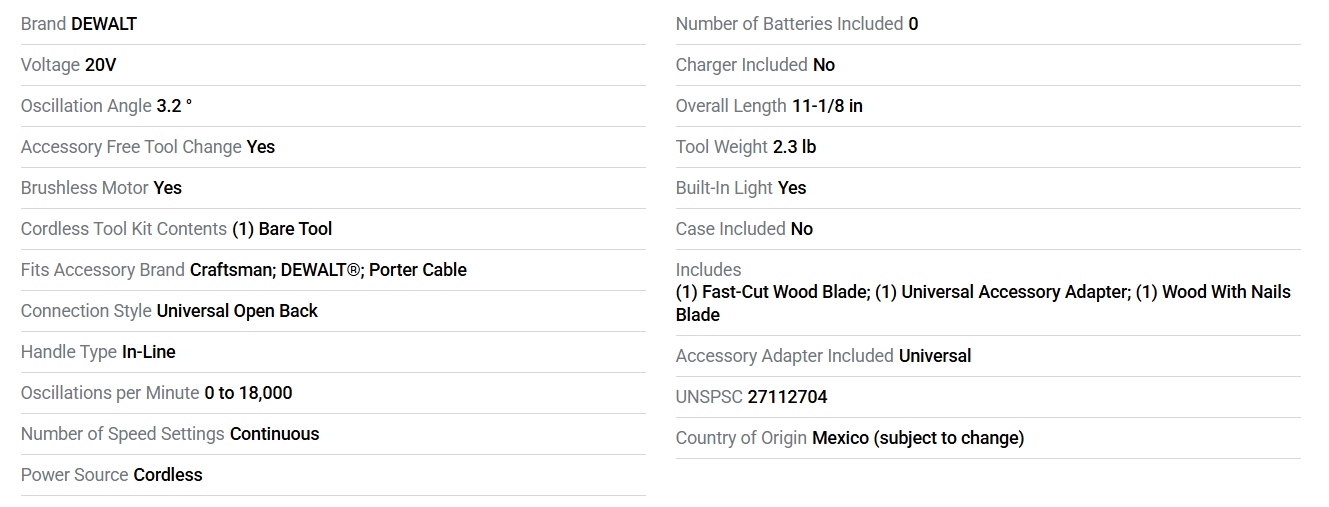This screenshot has width=1329, height=507.
Task: Select the Universal Open Back connection style
Action: [x=237, y=311]
